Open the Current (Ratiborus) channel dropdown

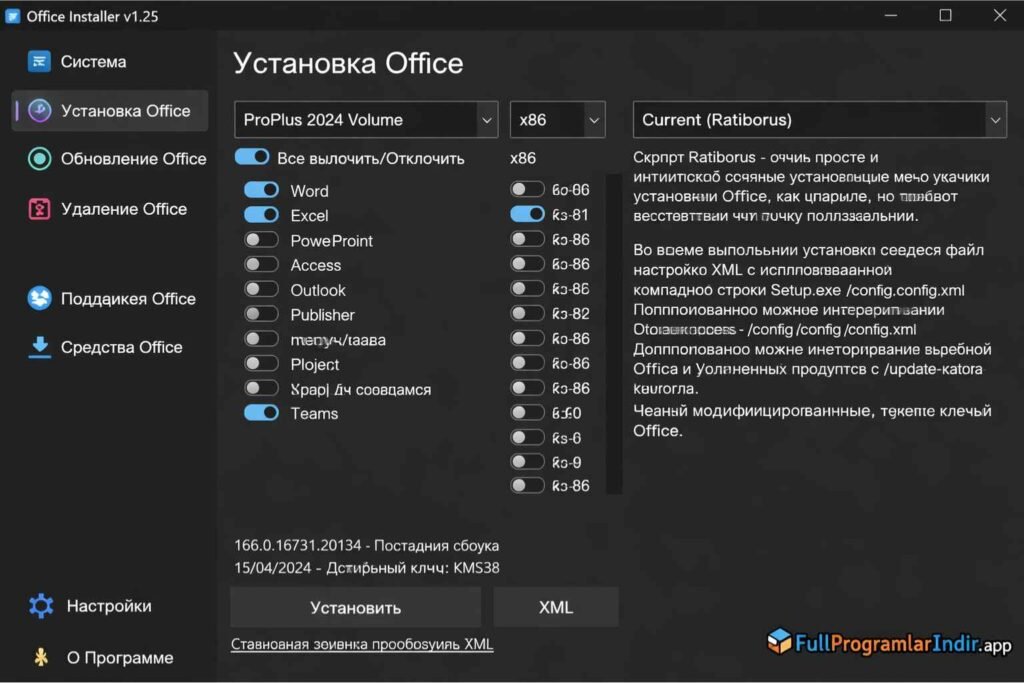(x=820, y=119)
